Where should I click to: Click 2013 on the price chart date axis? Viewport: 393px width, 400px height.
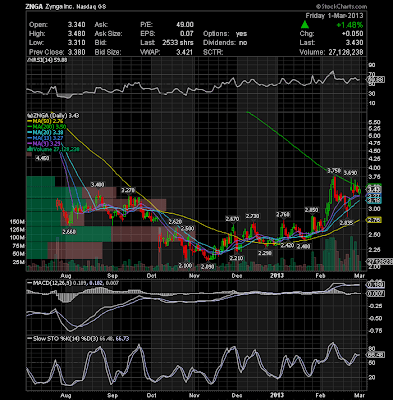277,275
